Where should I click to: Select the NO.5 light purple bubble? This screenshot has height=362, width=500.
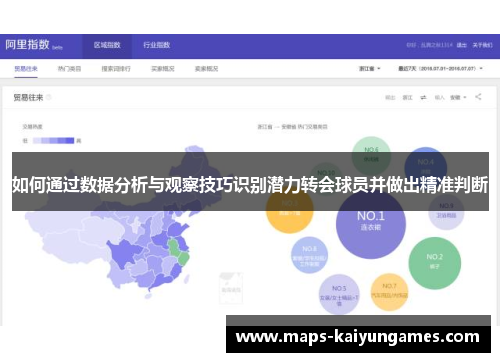tap(339, 294)
